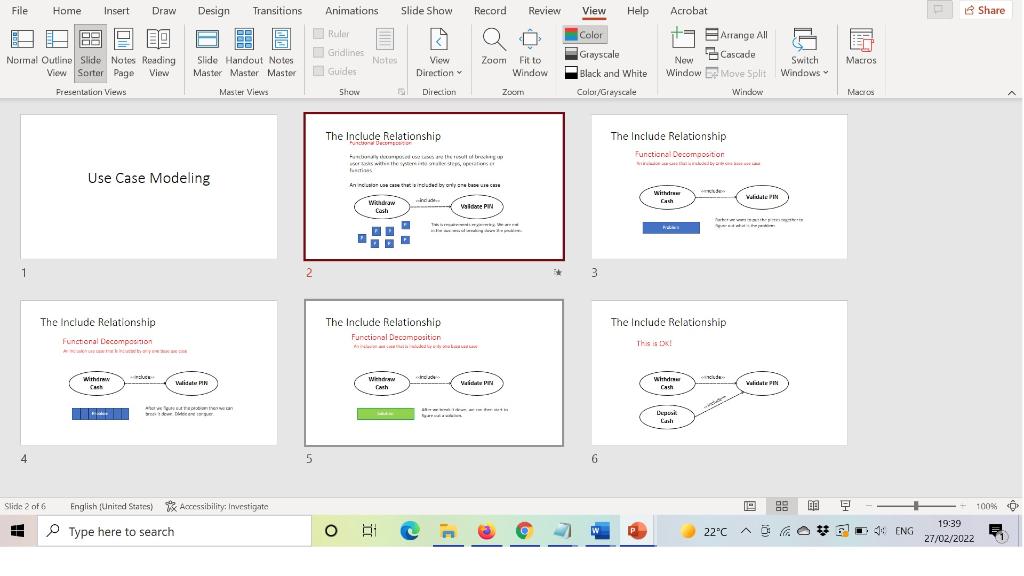Open Slide Master view
The width and height of the screenshot is (1024, 576).
tap(207, 53)
